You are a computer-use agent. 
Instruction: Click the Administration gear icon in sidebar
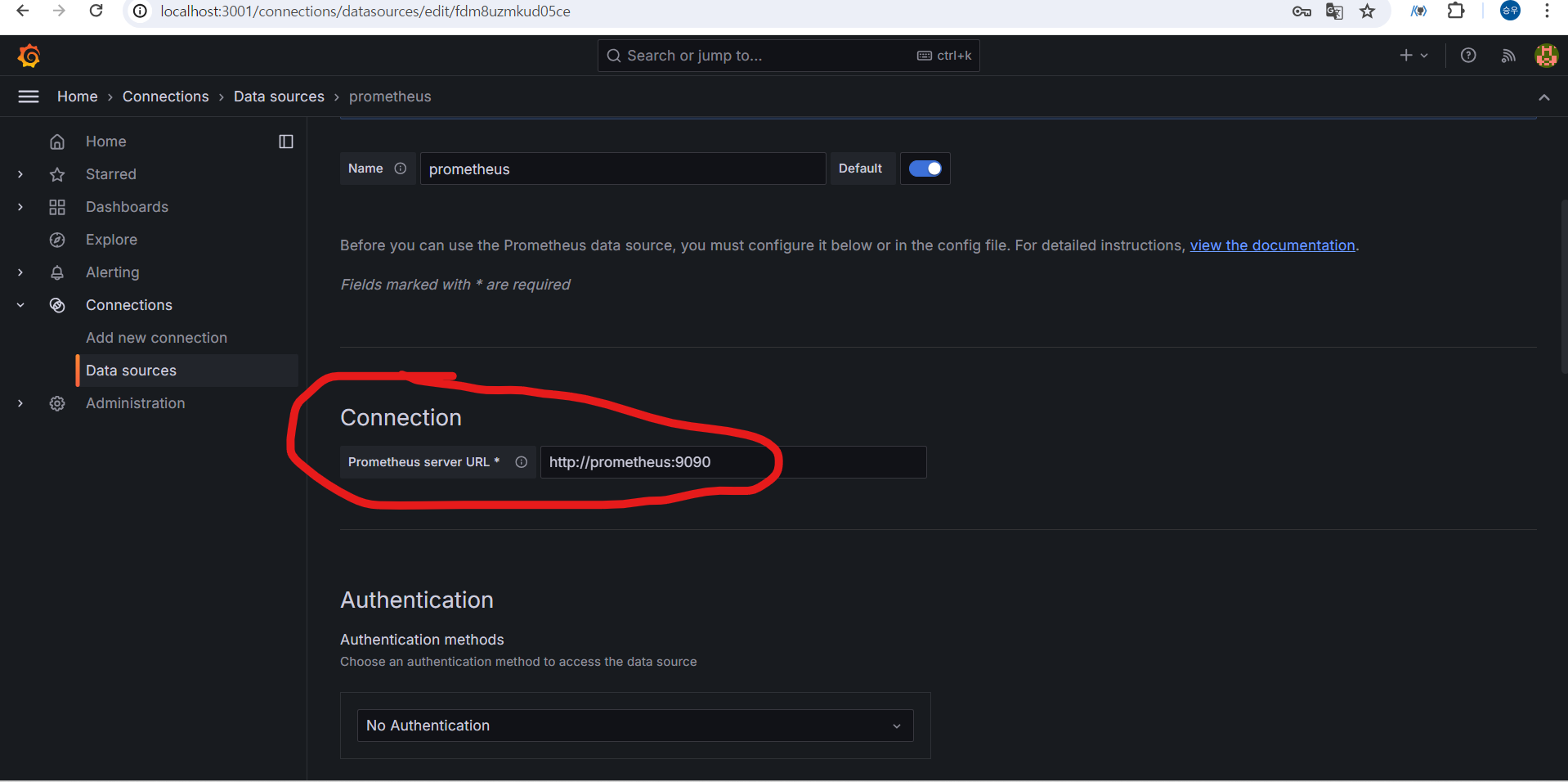pyautogui.click(x=57, y=403)
